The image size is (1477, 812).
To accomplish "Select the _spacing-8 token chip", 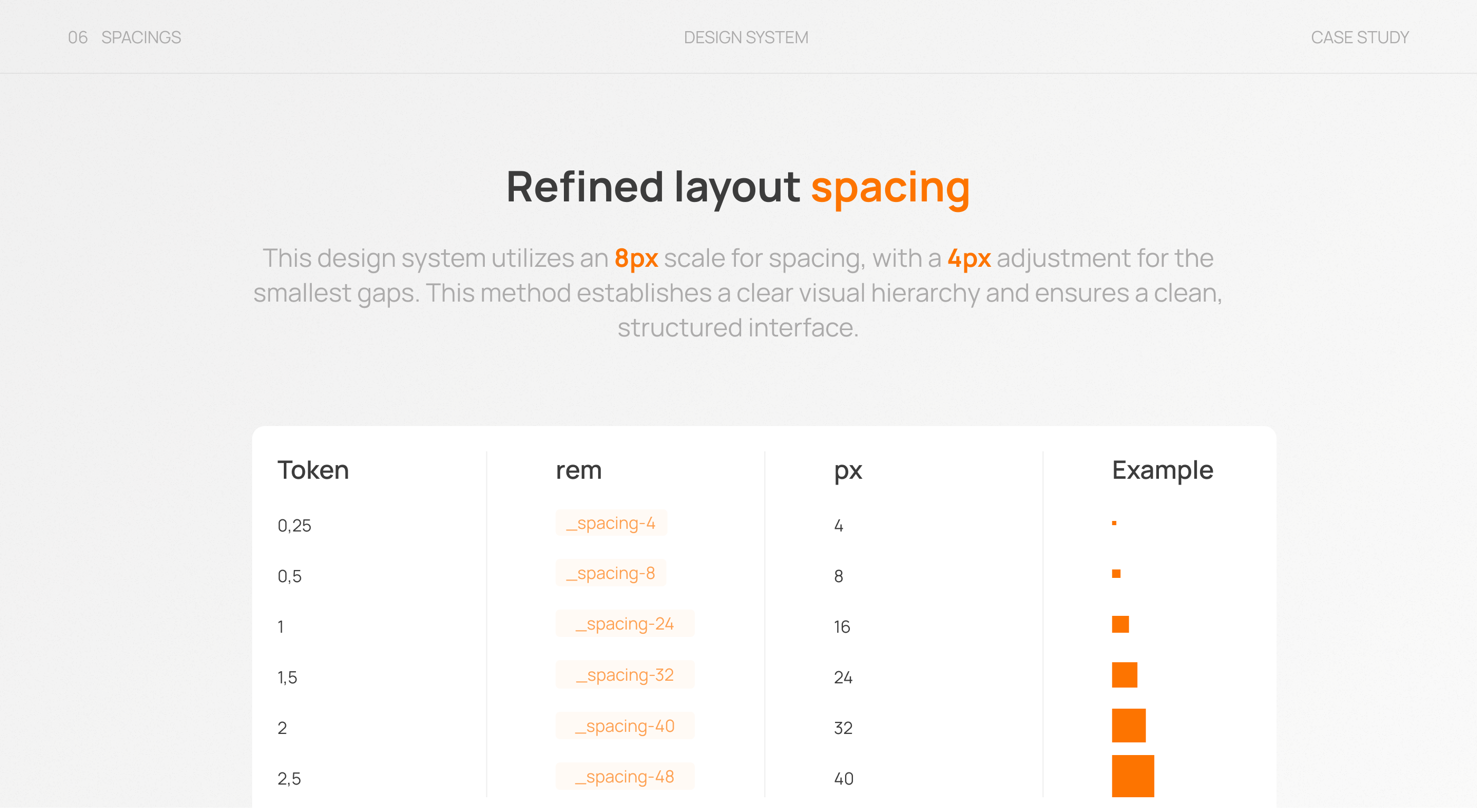I will pos(611,574).
